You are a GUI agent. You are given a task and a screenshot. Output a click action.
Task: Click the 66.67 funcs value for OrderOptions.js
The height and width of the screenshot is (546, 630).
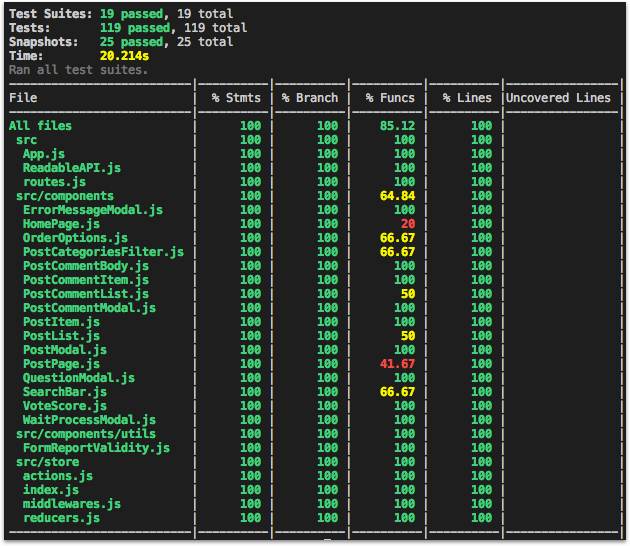click(397, 238)
